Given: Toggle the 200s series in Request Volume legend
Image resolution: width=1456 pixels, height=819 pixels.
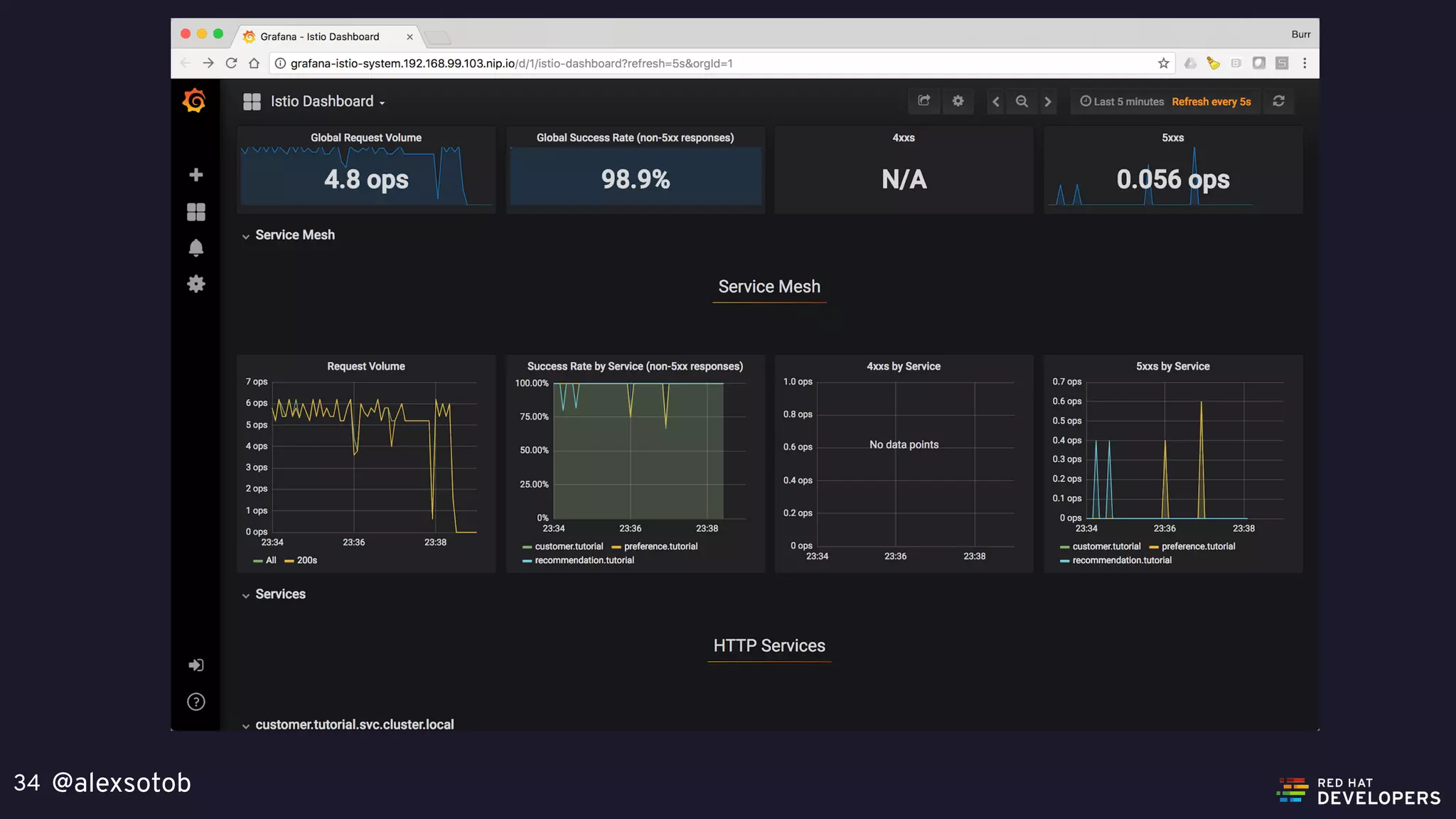Looking at the screenshot, I should click(306, 561).
